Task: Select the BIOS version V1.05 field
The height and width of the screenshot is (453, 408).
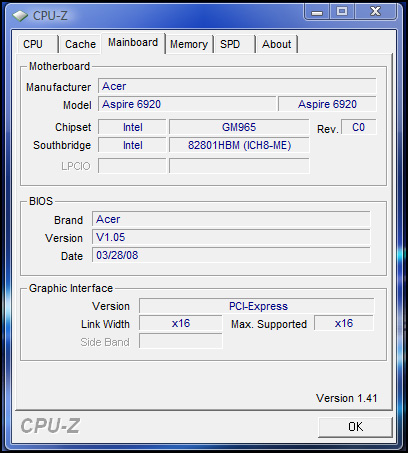Action: [x=231, y=237]
